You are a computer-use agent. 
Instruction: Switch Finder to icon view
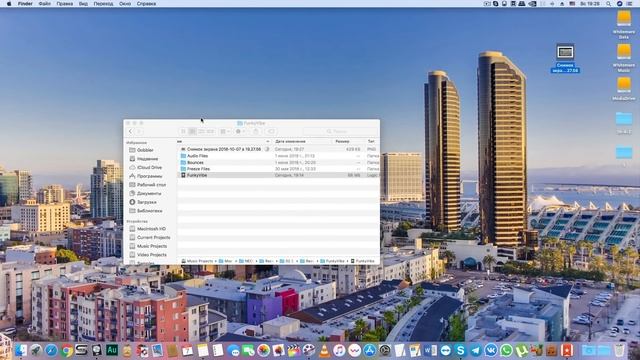(x=183, y=131)
